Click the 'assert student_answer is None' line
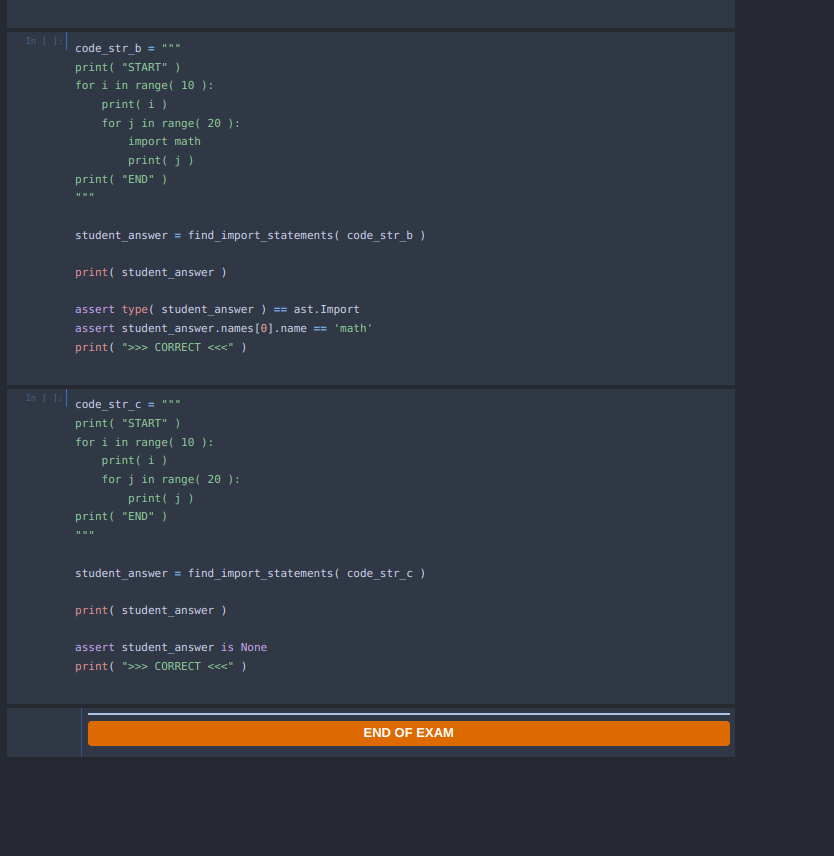The height and width of the screenshot is (856, 834). pos(171,647)
